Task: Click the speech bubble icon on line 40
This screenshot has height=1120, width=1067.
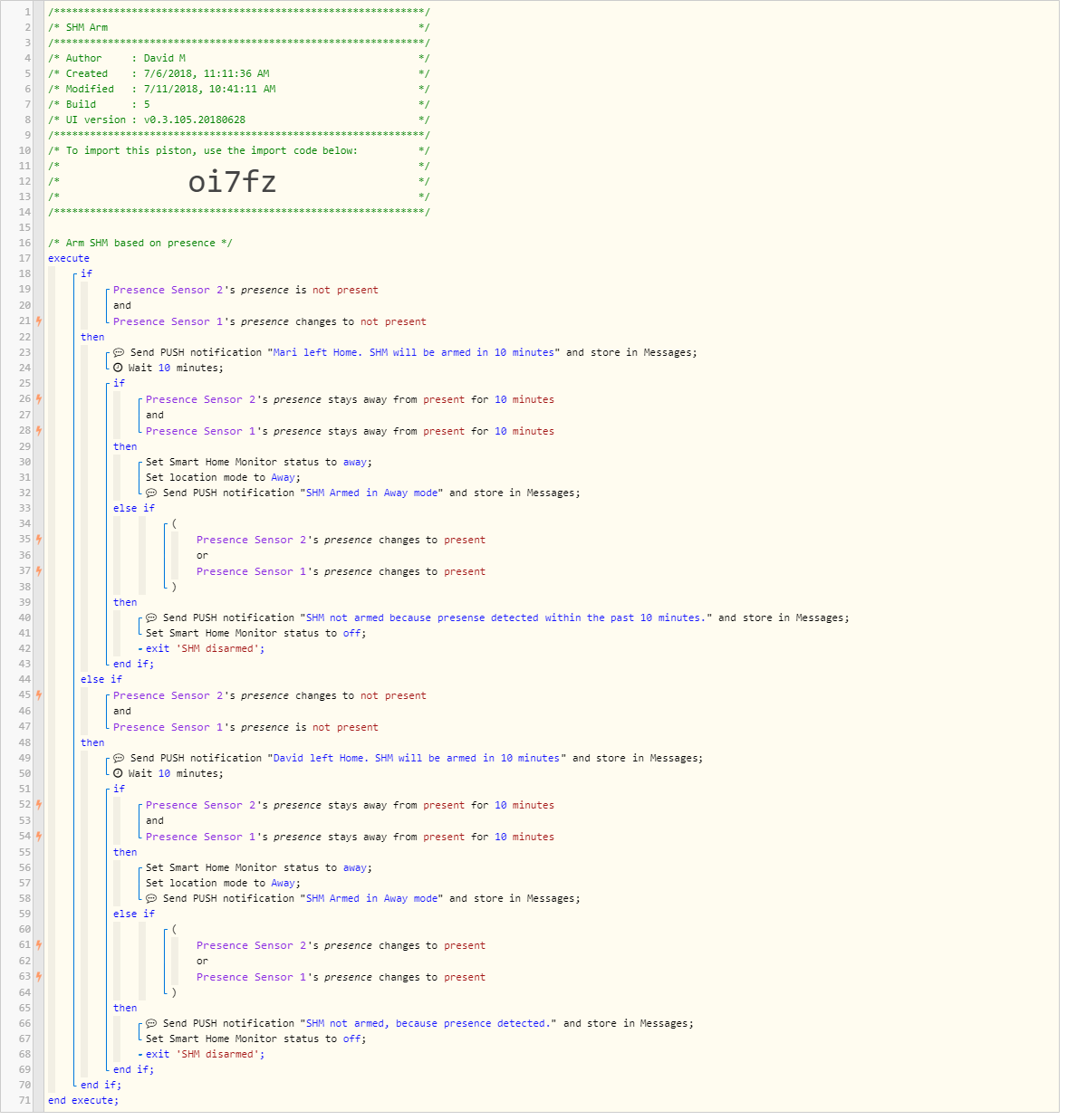Action: [x=151, y=618]
